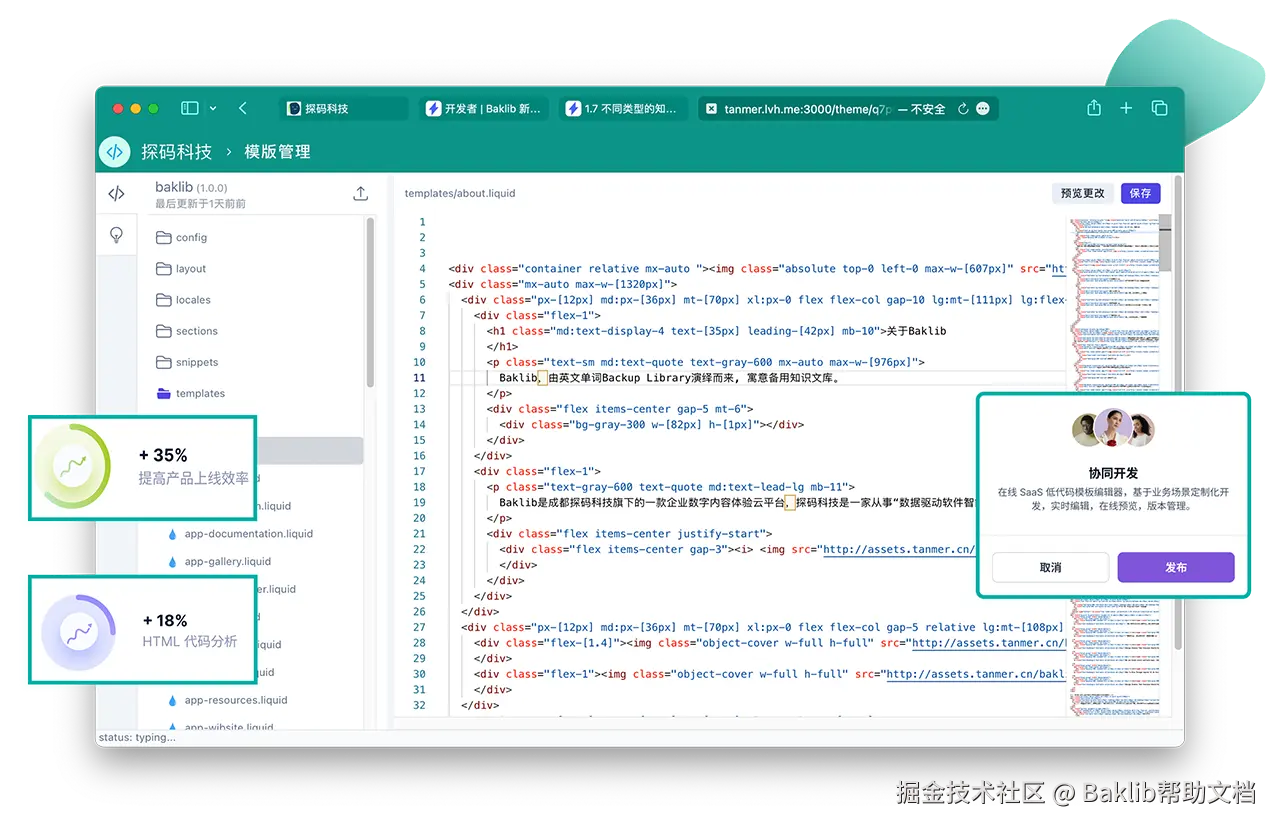Click the 保存 button

click(1140, 193)
